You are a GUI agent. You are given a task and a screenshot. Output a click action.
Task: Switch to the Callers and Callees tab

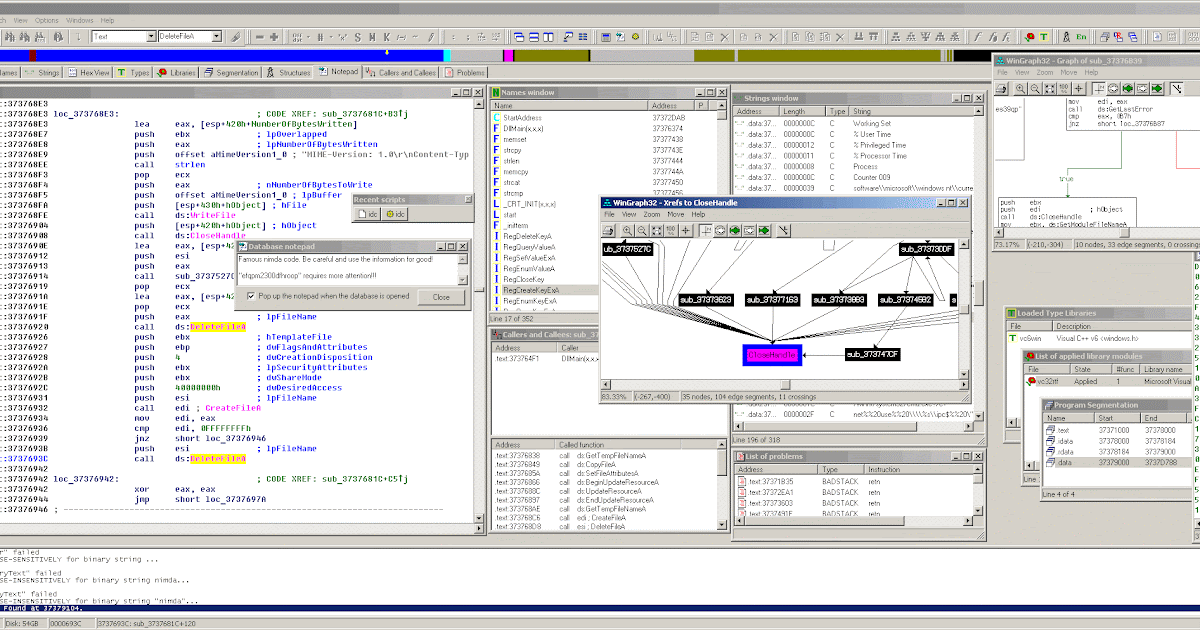pyautogui.click(x=400, y=72)
